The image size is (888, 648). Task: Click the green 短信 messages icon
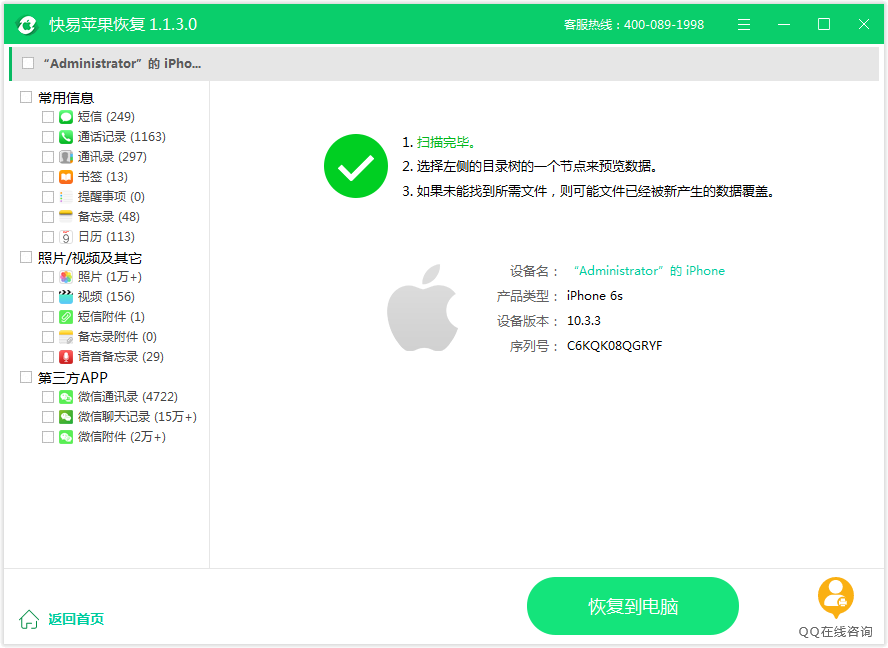(x=66, y=117)
